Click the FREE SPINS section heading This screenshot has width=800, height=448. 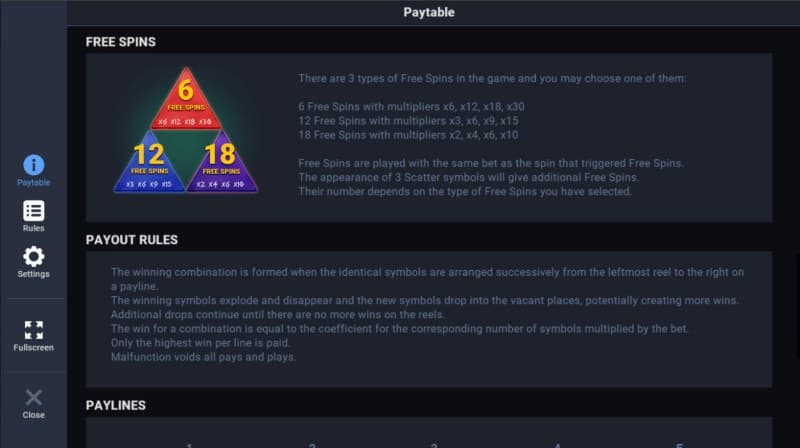tap(120, 42)
